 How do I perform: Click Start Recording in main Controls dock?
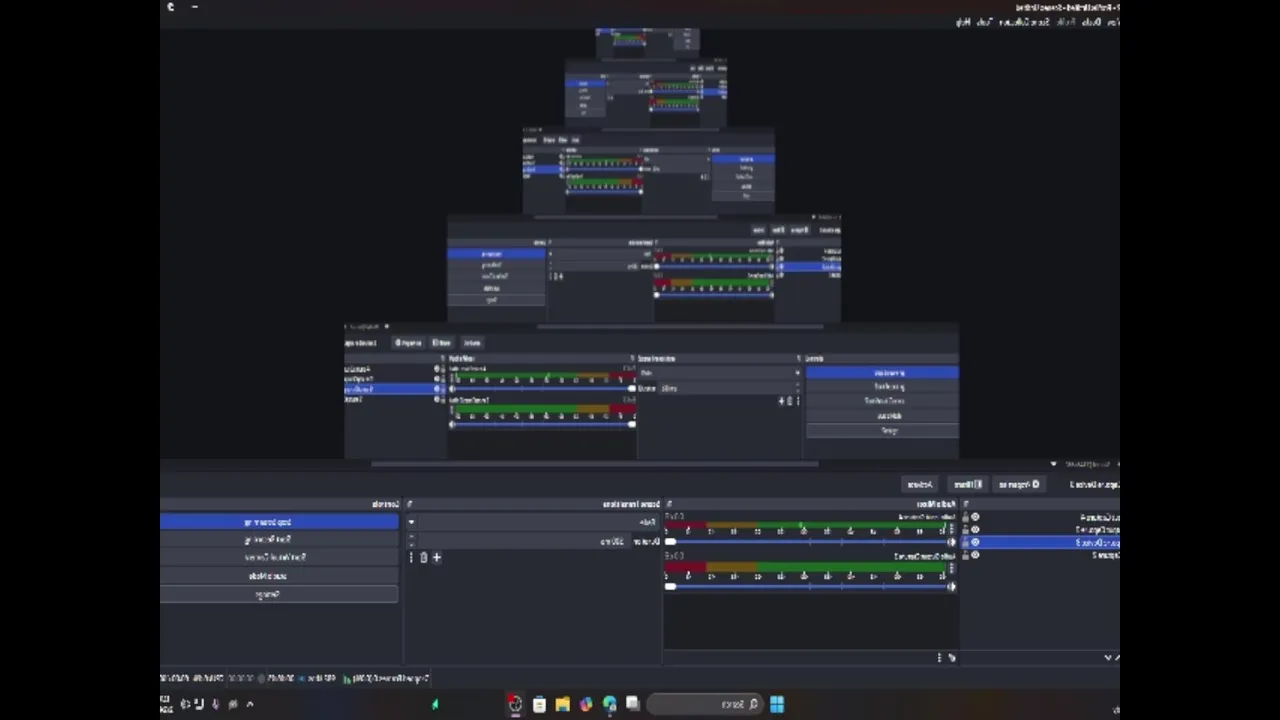pos(279,540)
